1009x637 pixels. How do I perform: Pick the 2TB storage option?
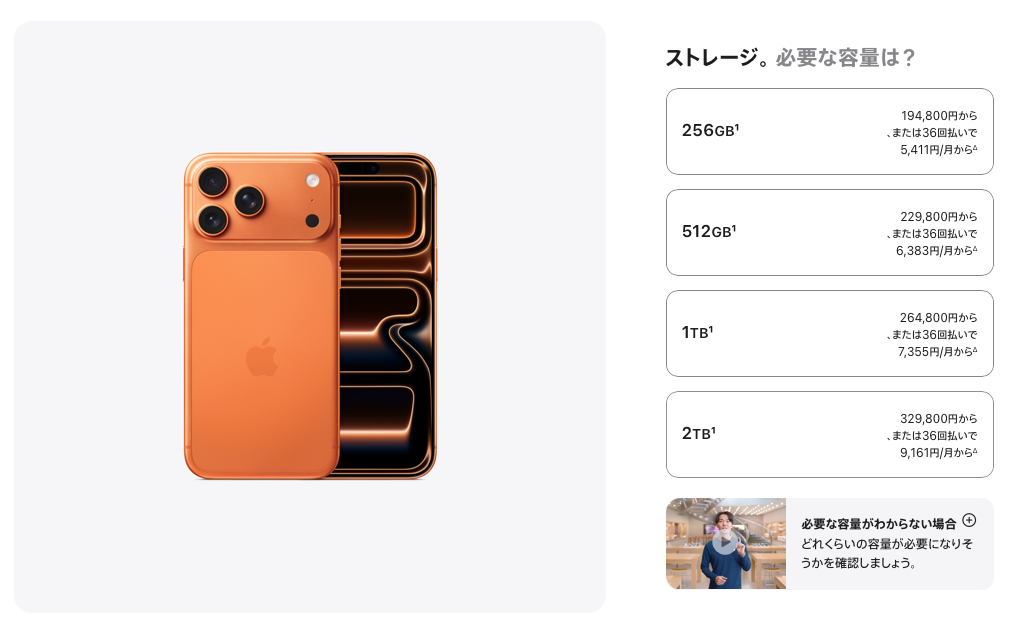(x=829, y=434)
